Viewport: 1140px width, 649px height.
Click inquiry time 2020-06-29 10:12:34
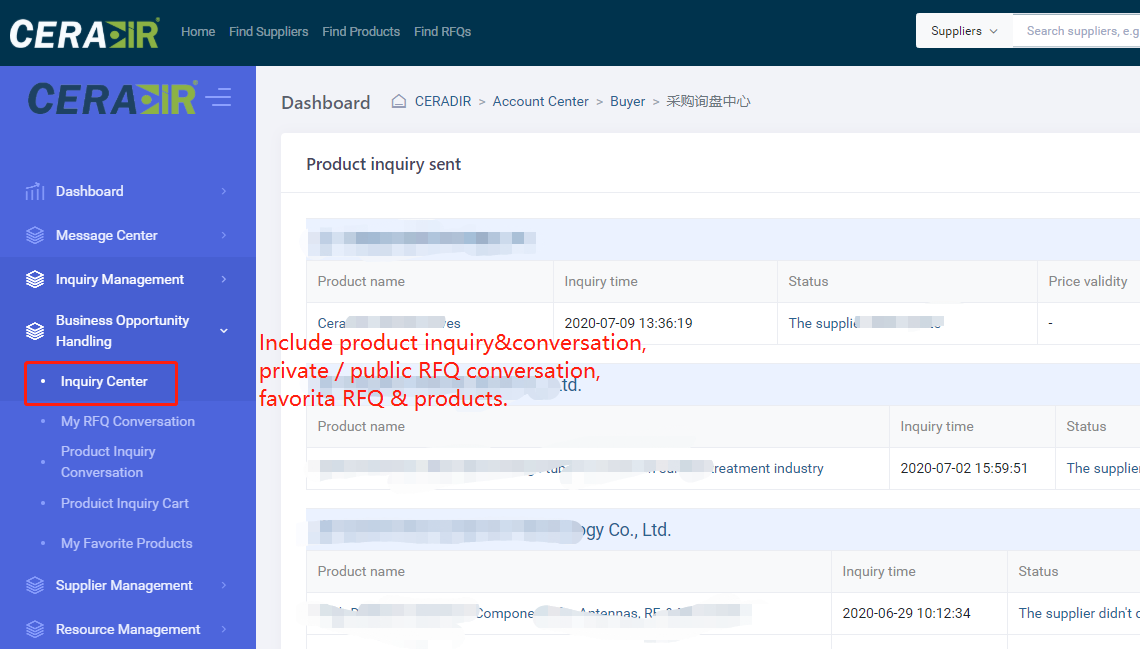906,613
